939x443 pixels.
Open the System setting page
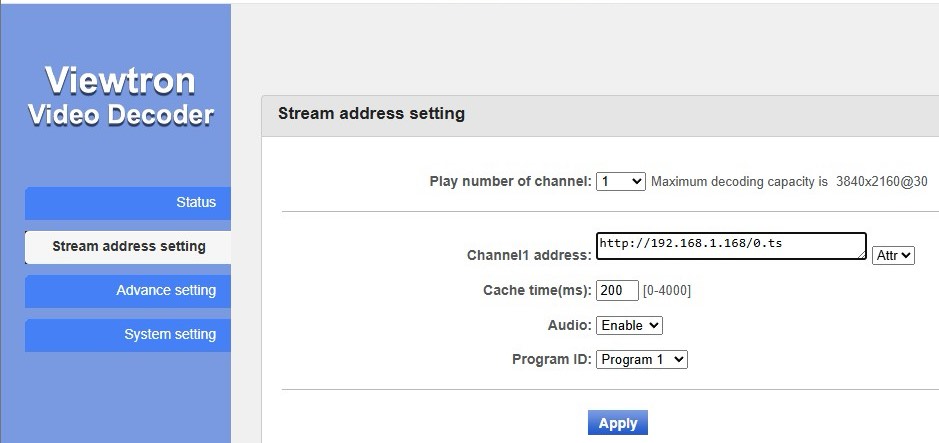click(128, 335)
